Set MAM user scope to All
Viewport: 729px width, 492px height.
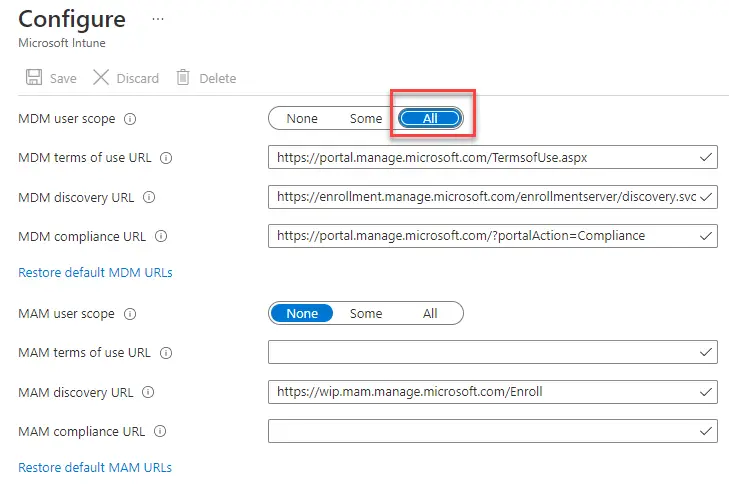click(x=430, y=313)
